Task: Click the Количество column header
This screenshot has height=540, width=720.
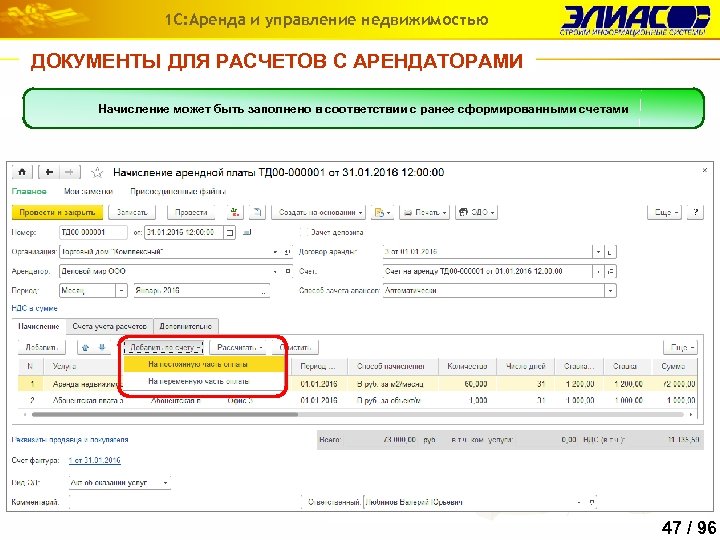Action: tap(467, 366)
